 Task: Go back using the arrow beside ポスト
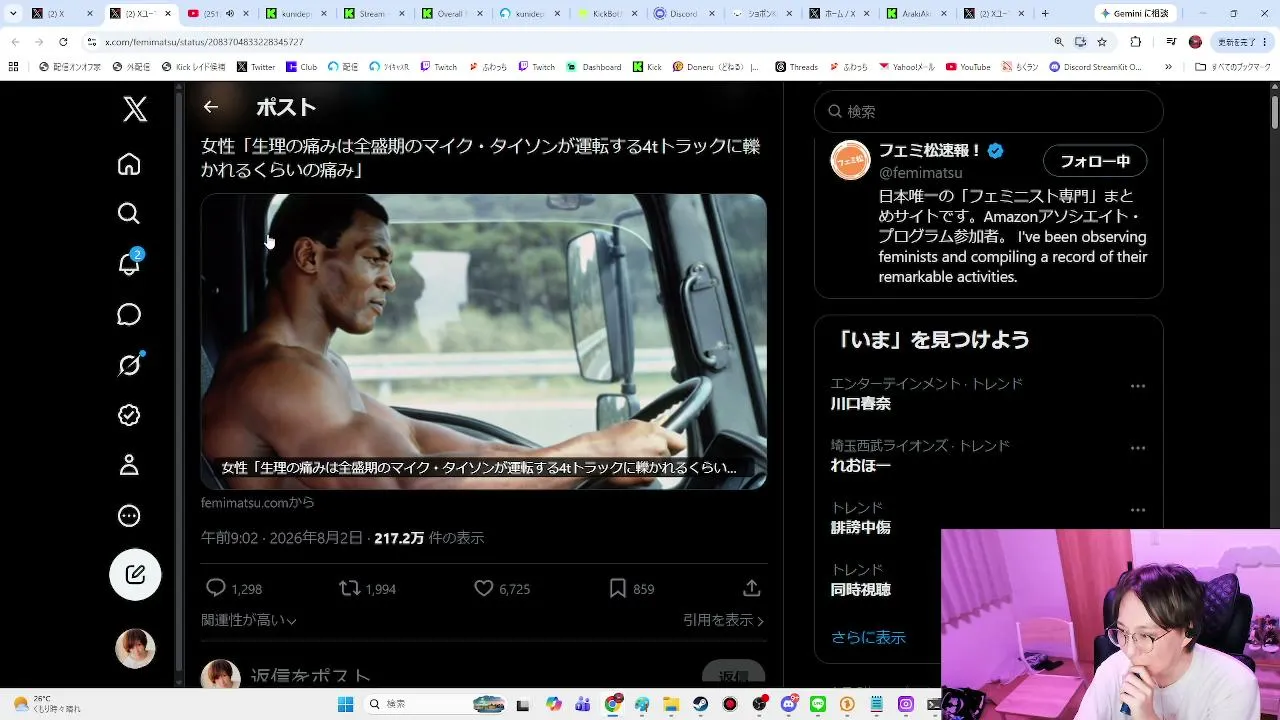(x=210, y=107)
